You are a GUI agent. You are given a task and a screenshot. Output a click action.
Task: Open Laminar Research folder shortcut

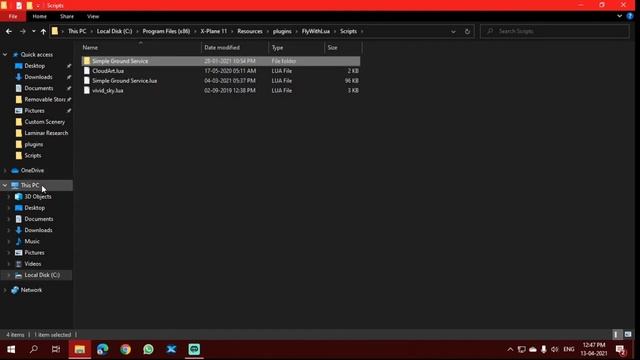pos(46,133)
